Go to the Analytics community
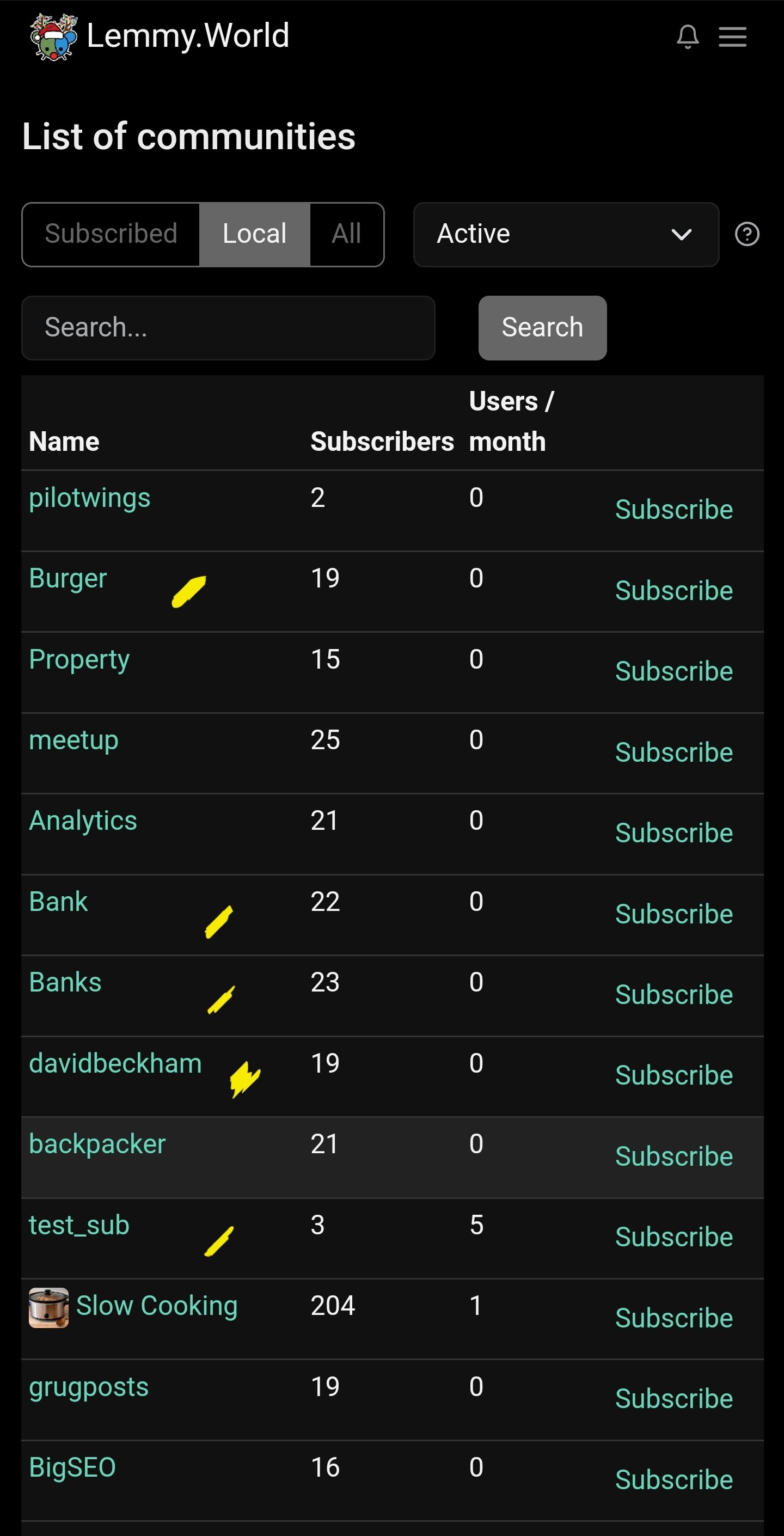The width and height of the screenshot is (784, 1536). [x=83, y=821]
